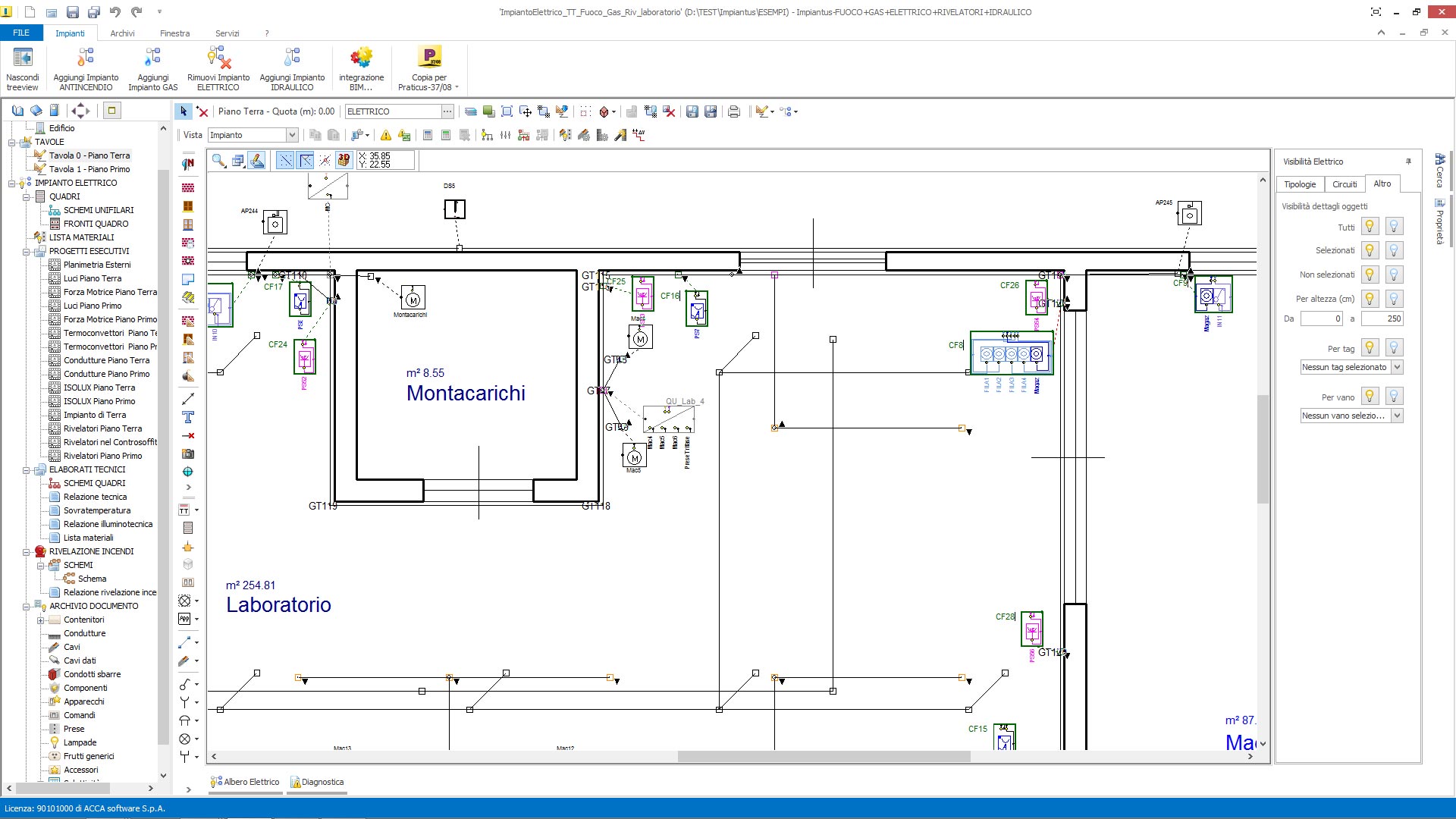Screen dimensions: 1456x819
Task: Select Relazione tecnica tree item
Action: point(95,497)
